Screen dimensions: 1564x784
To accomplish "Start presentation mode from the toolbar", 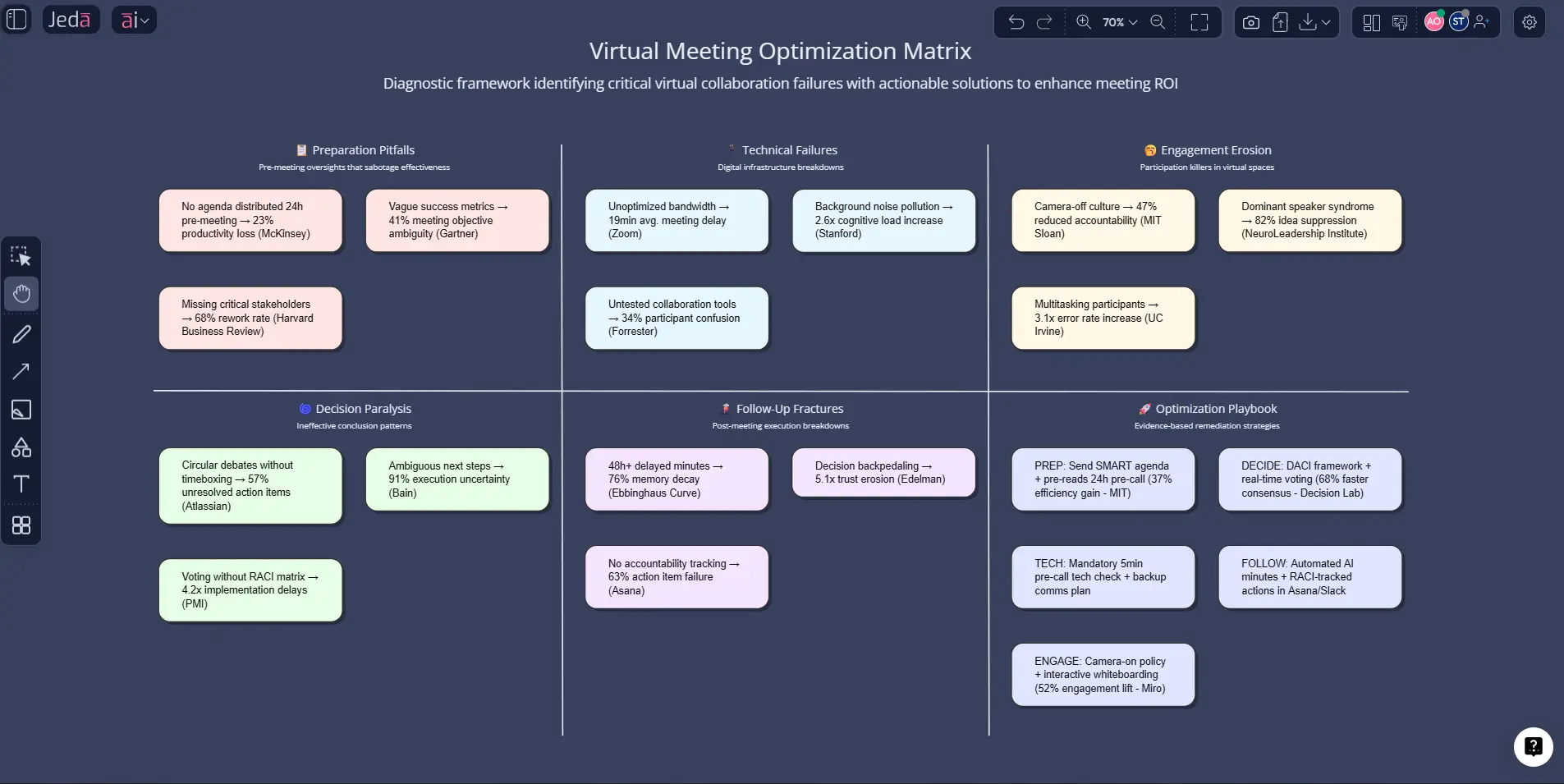I will [x=1400, y=22].
